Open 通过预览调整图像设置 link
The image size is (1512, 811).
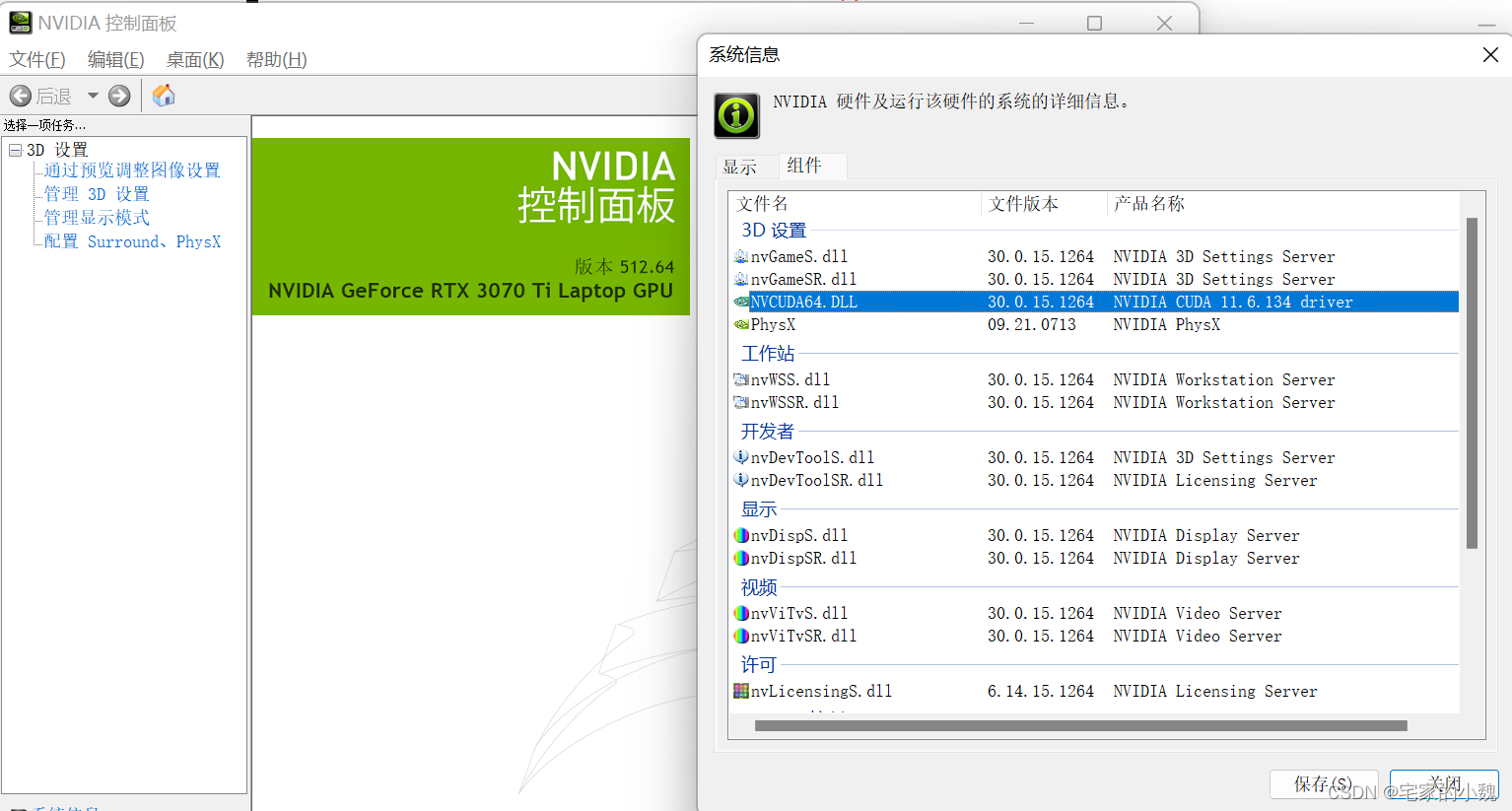132,170
